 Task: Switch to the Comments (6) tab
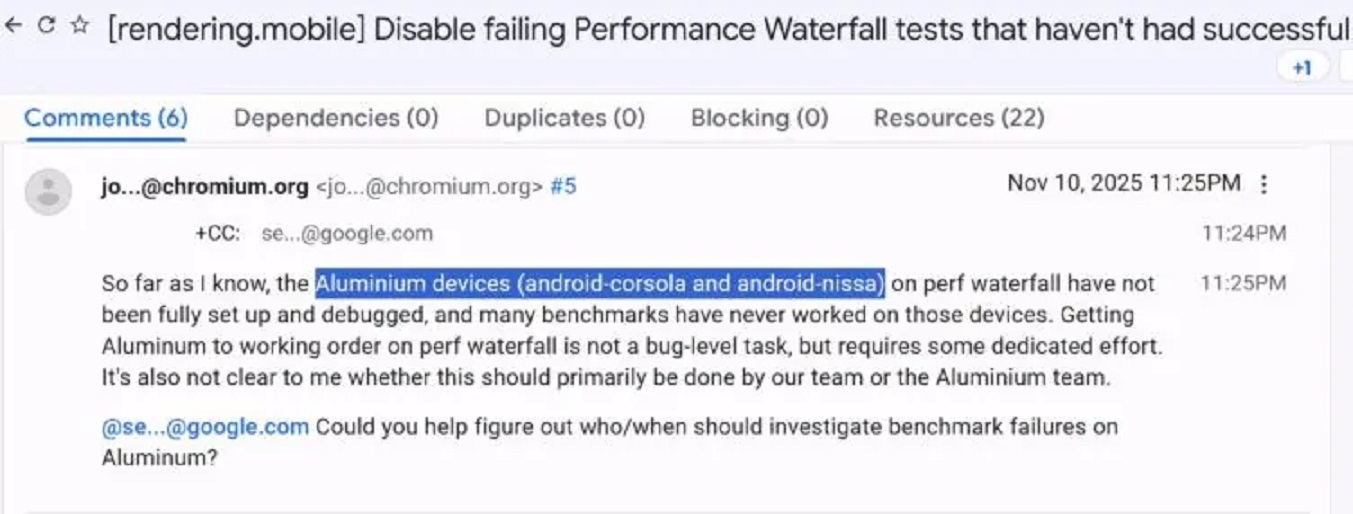coord(106,118)
